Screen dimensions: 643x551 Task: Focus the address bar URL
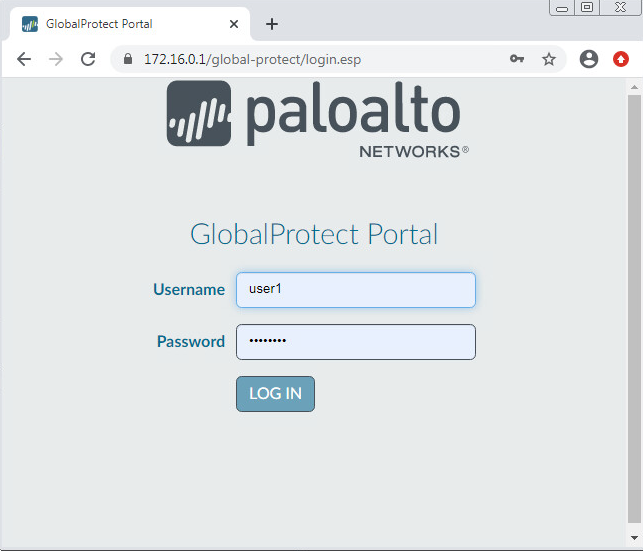(252, 59)
